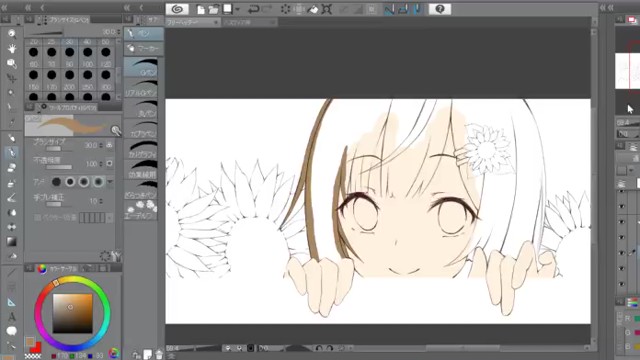640x360 pixels.
Task: Select the Real G-pen brush preset
Action: tap(141, 88)
